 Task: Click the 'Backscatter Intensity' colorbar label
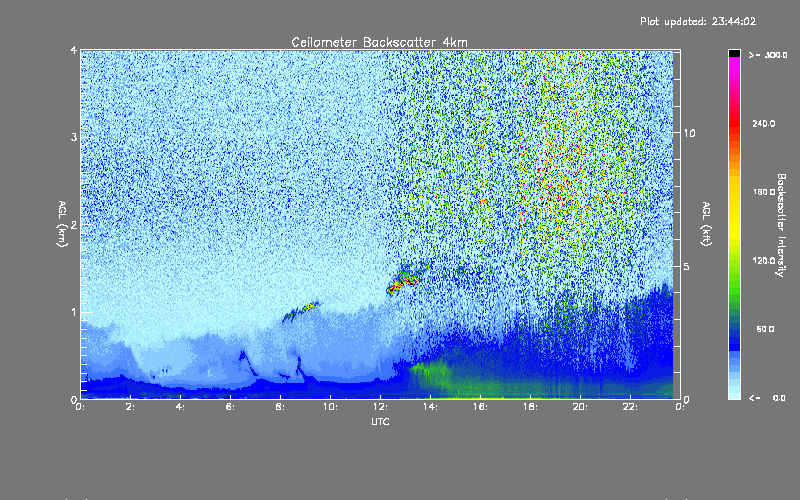(781, 225)
